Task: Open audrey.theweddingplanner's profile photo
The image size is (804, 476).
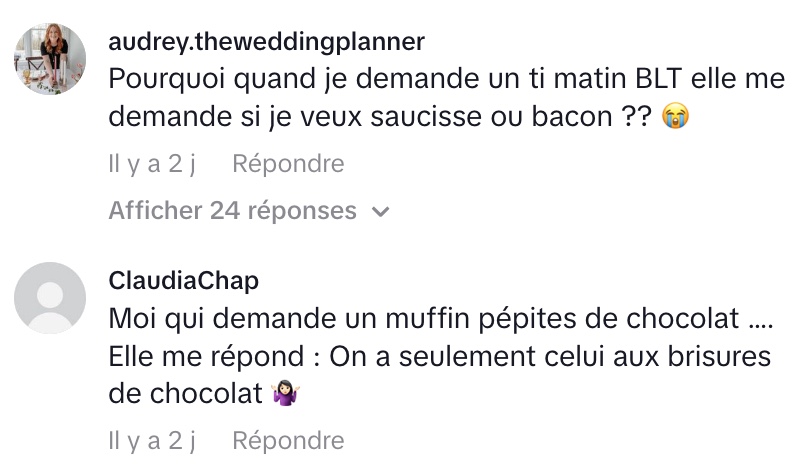Action: 49,59
